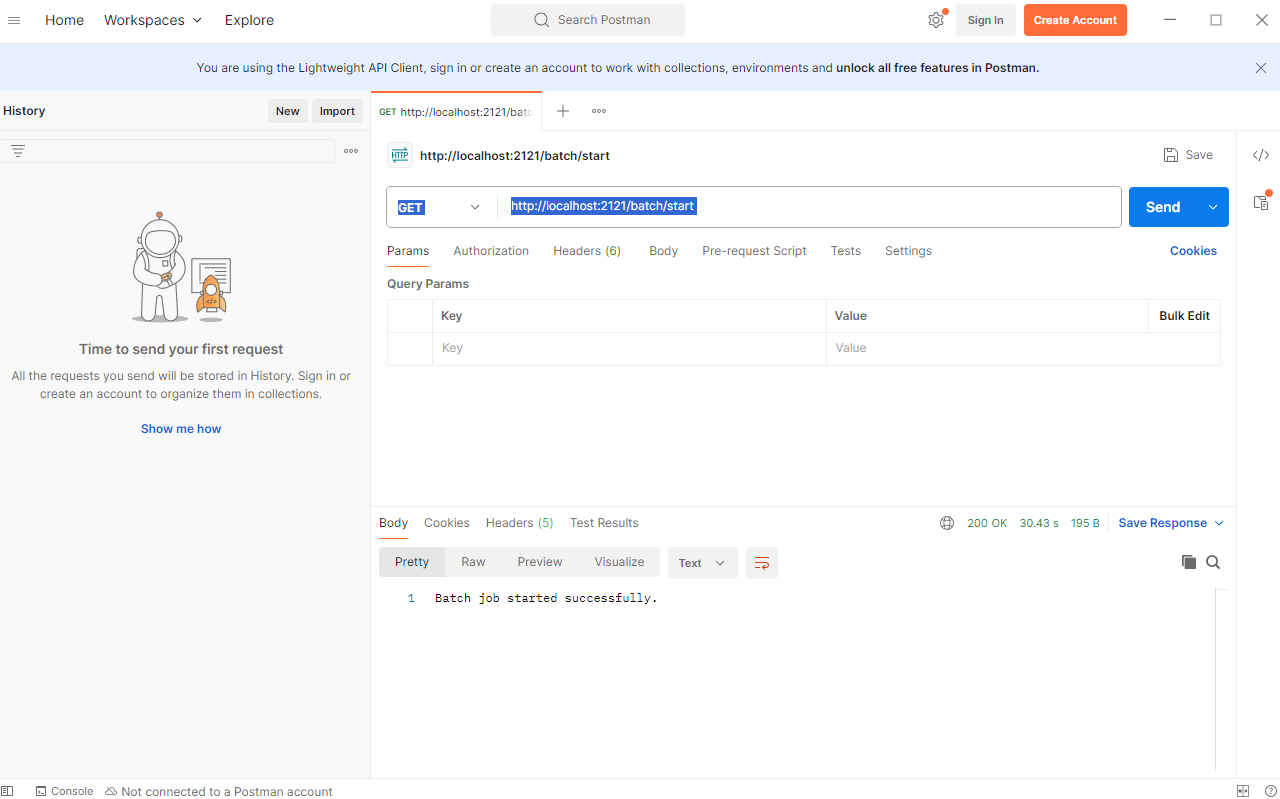The height and width of the screenshot is (799, 1280).
Task: Switch response view to Visualize
Action: pos(619,562)
